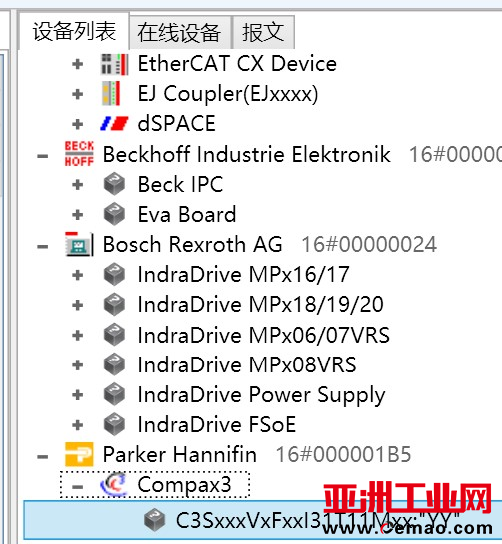Click the Compax3 device icon
This screenshot has width=502, height=544.
tap(114, 484)
